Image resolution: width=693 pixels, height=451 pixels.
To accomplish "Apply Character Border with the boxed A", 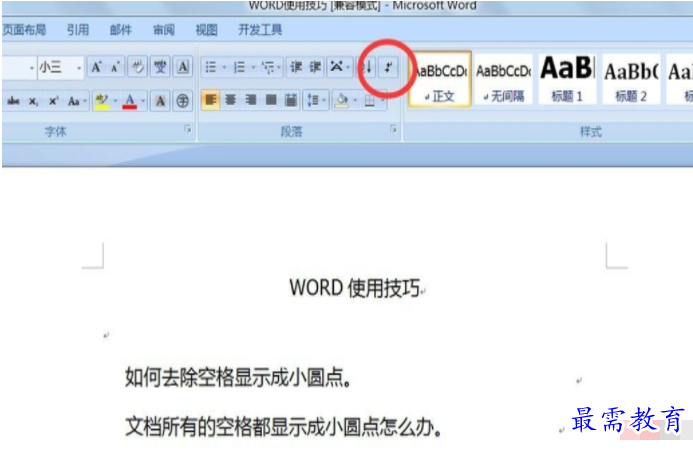I will click(x=183, y=67).
